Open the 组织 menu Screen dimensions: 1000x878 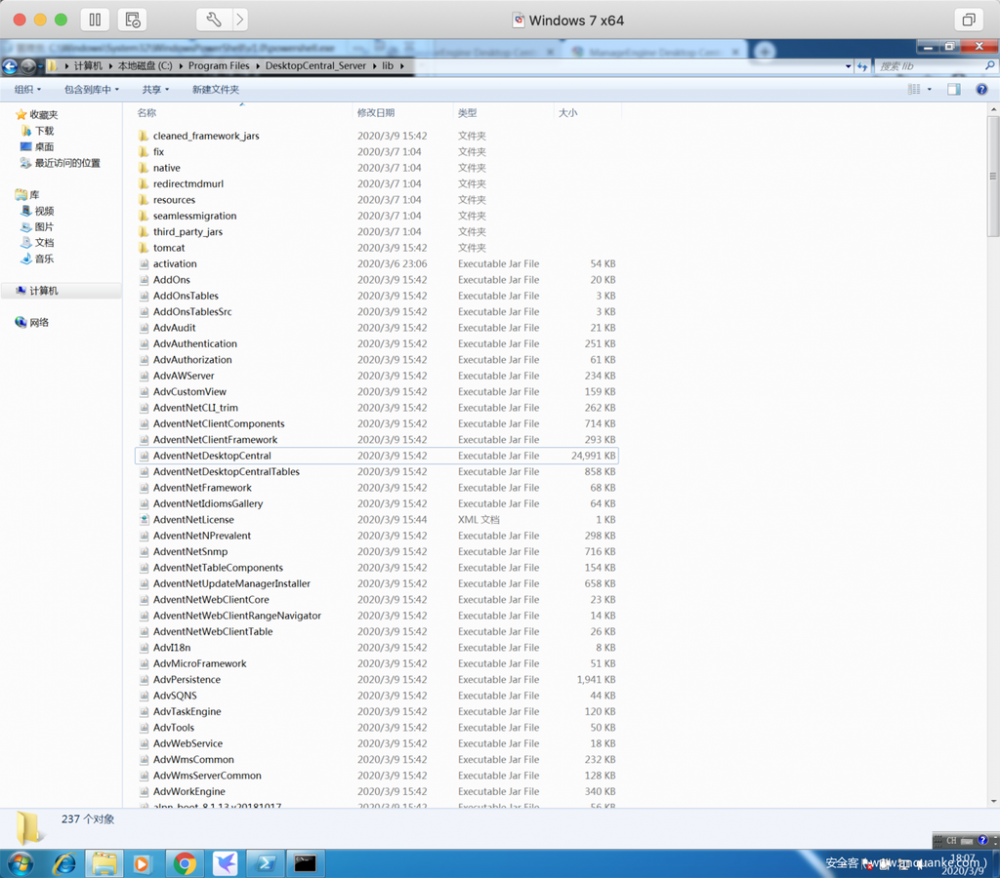(27, 89)
